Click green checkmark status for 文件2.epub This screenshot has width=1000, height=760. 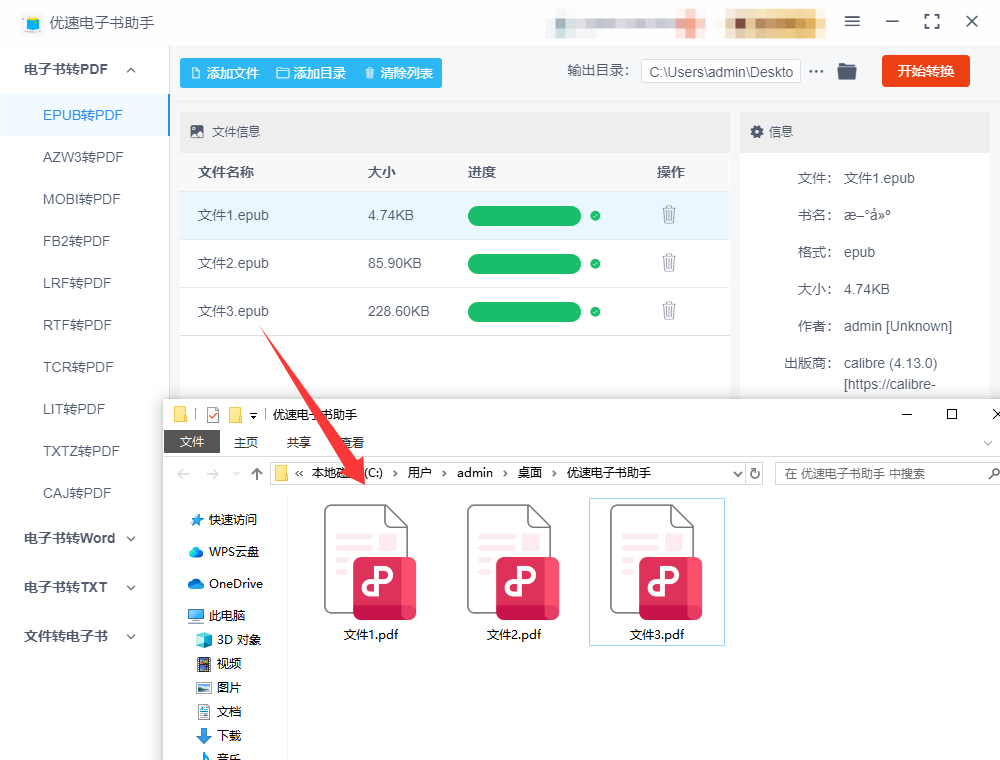(x=595, y=263)
